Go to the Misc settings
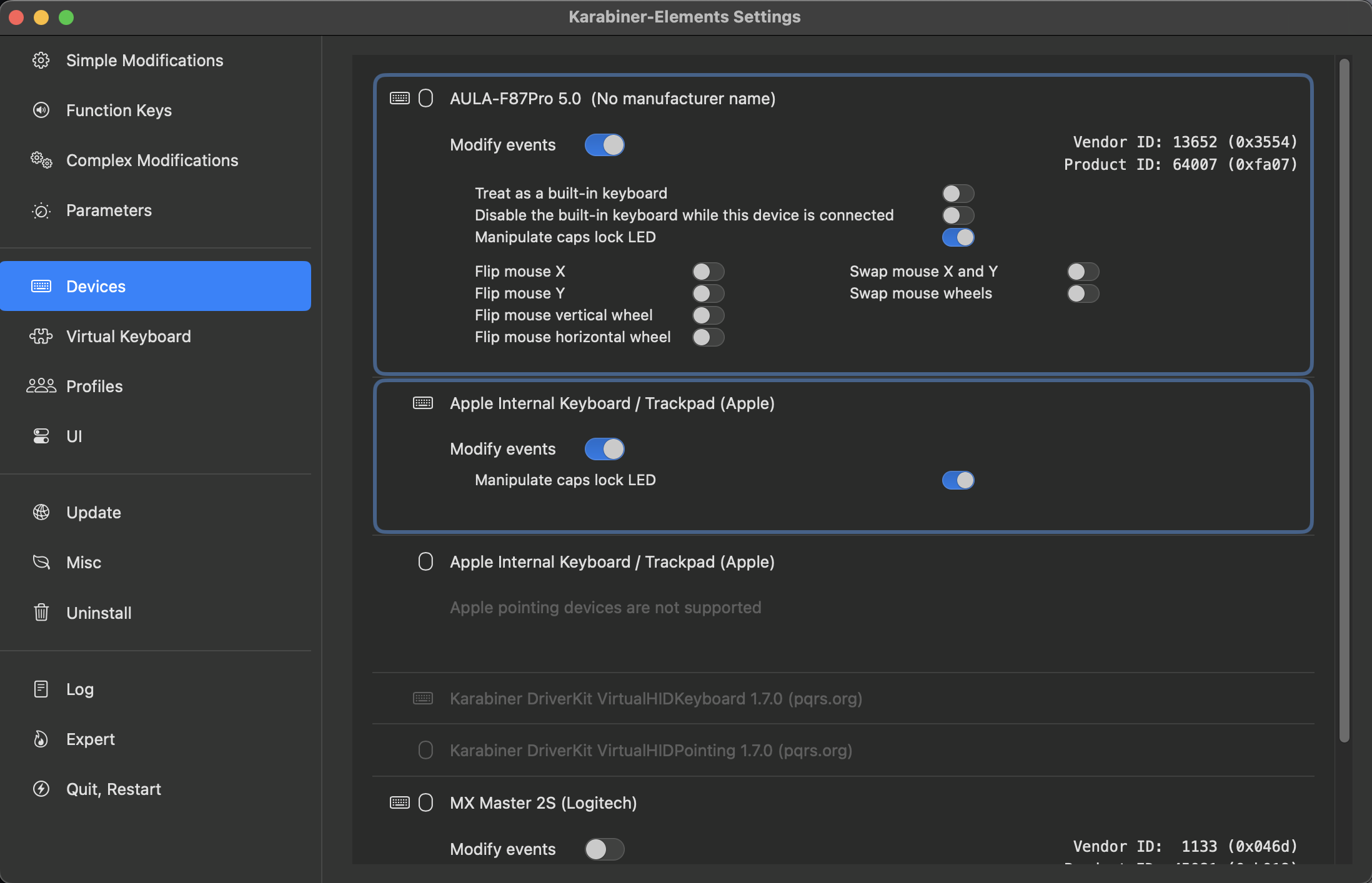 (x=83, y=563)
